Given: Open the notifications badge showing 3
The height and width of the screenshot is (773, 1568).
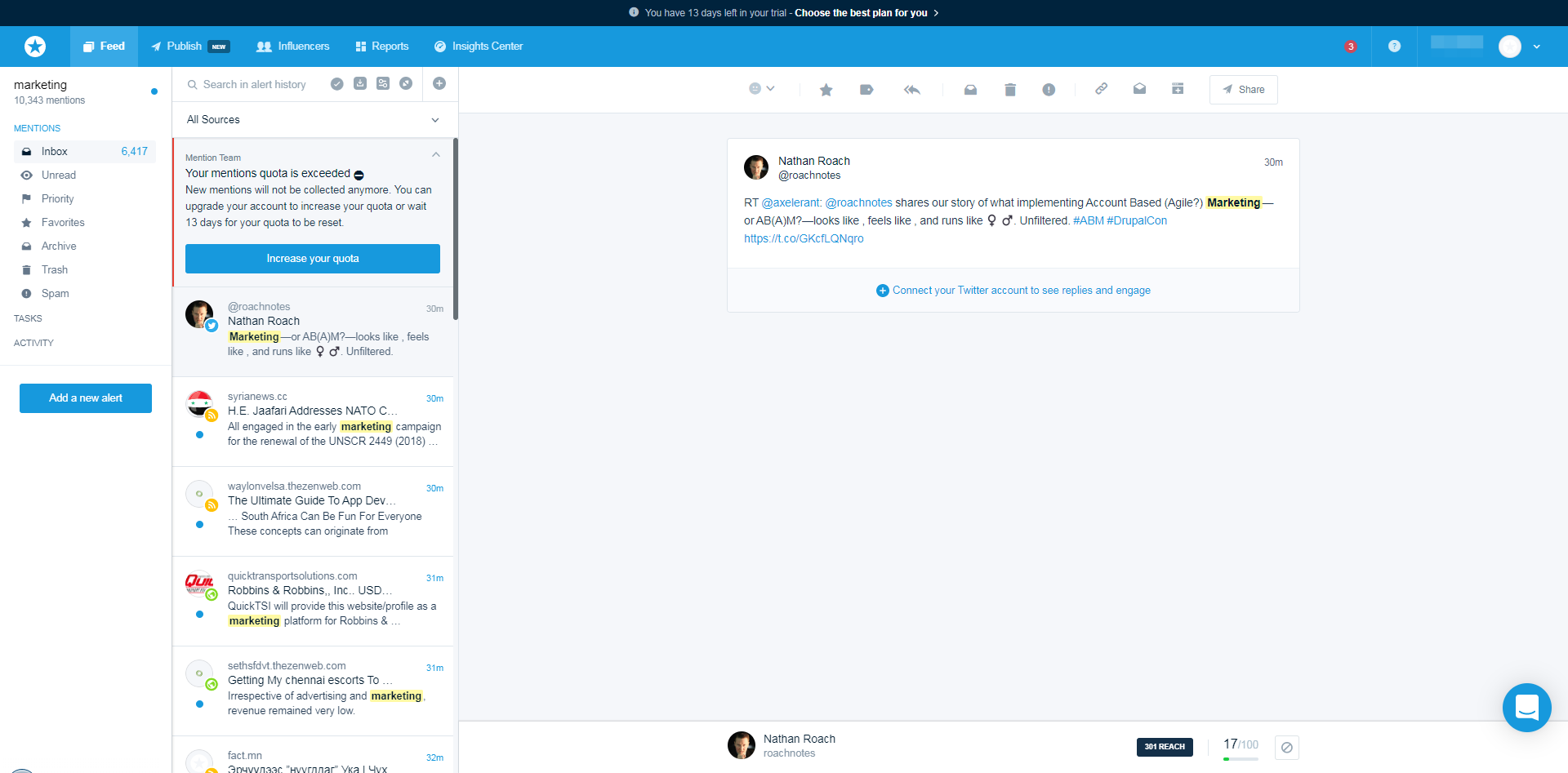Looking at the screenshot, I should tap(1351, 47).
